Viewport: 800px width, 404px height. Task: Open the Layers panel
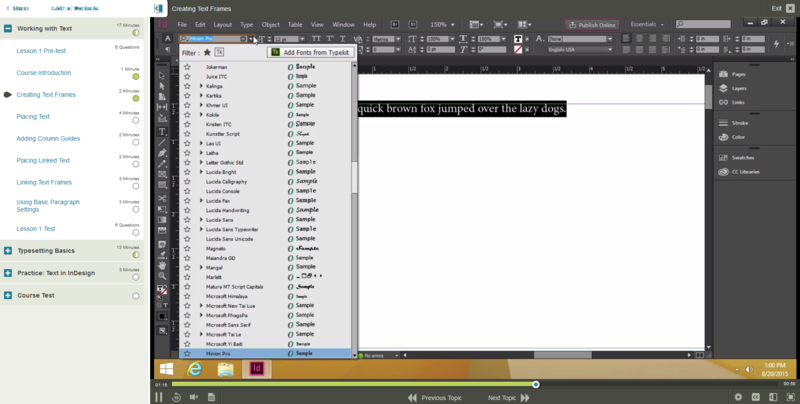(733, 88)
